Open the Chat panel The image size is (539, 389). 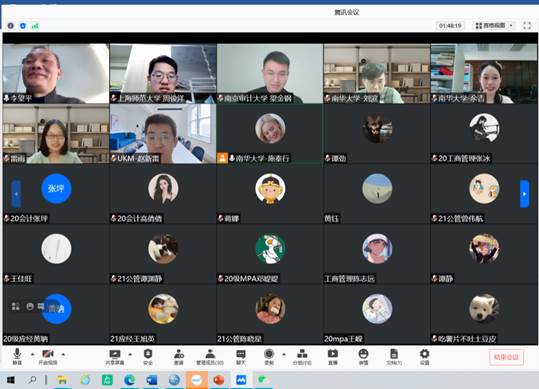[241, 356]
